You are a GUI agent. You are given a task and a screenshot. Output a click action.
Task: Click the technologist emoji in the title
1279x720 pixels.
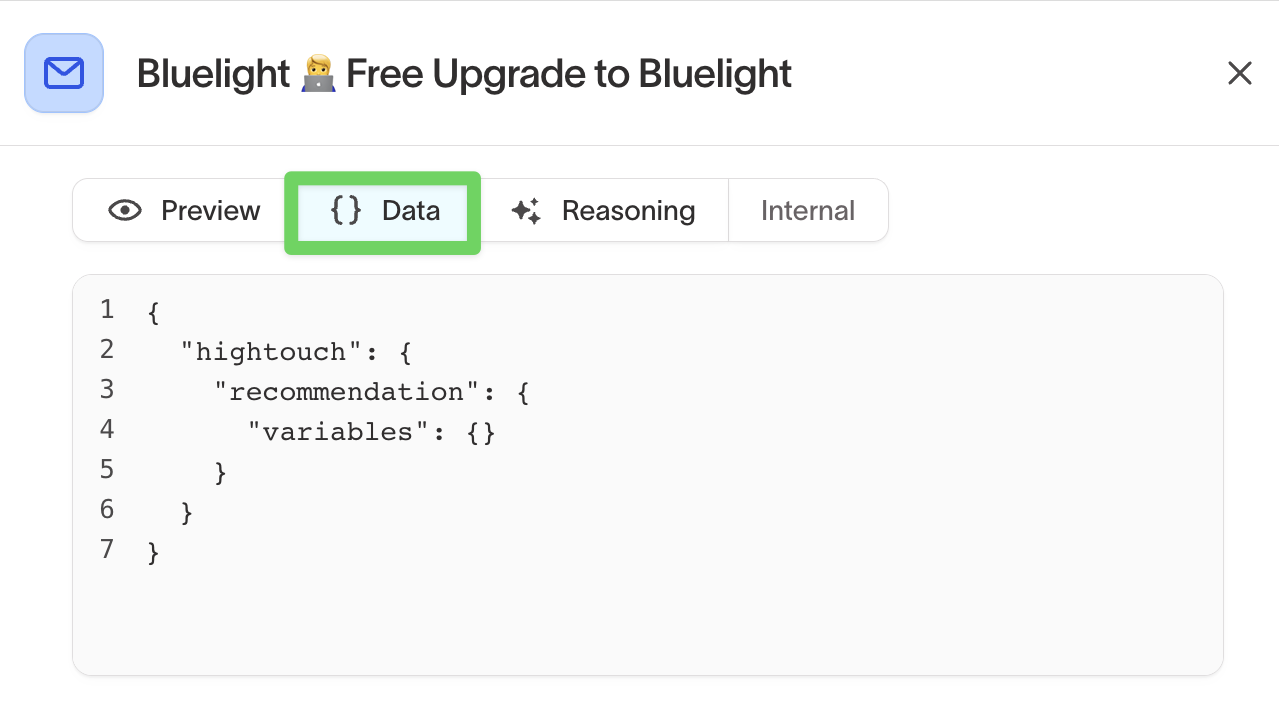coord(318,74)
